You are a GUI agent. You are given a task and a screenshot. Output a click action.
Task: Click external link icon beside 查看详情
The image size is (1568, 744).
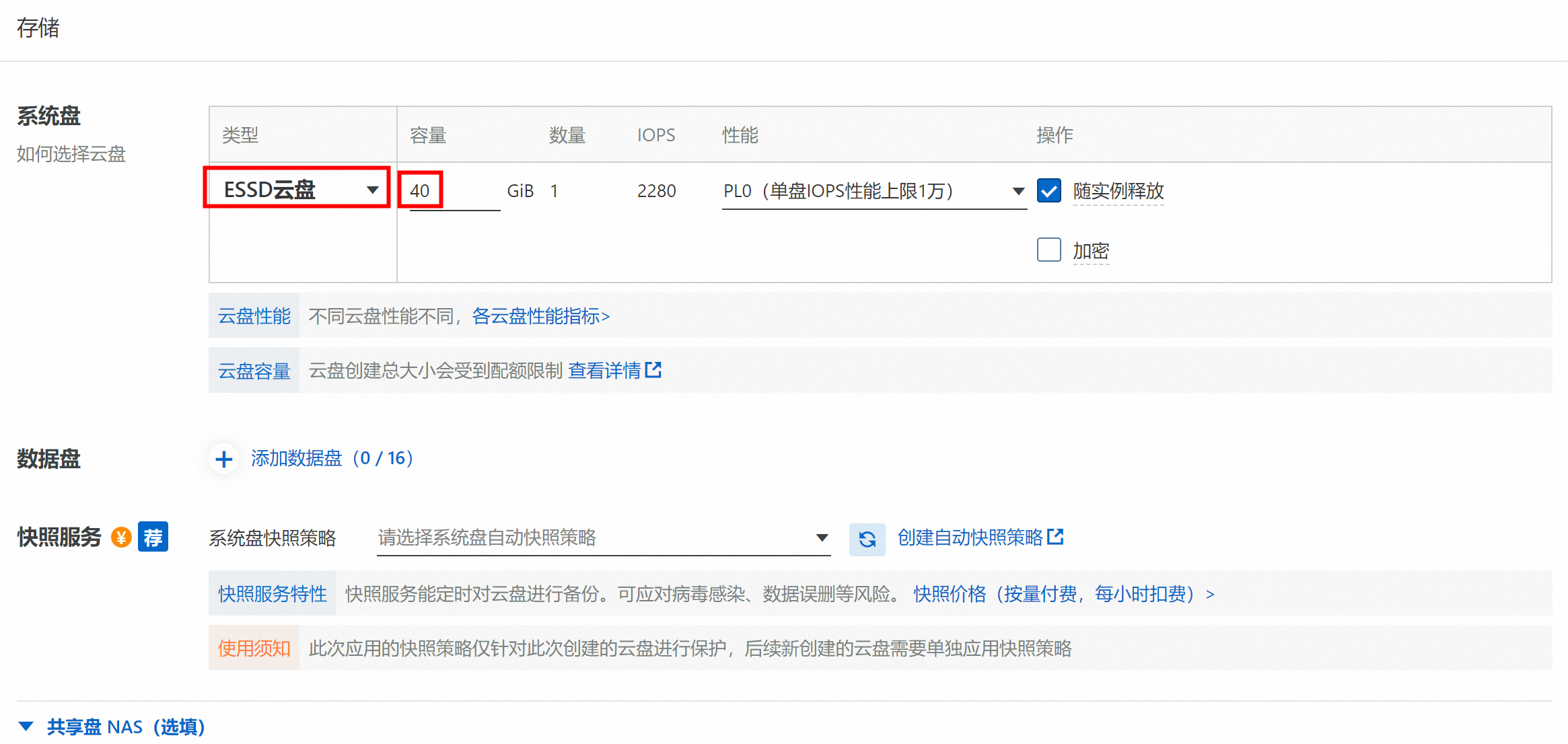pyautogui.click(x=653, y=370)
